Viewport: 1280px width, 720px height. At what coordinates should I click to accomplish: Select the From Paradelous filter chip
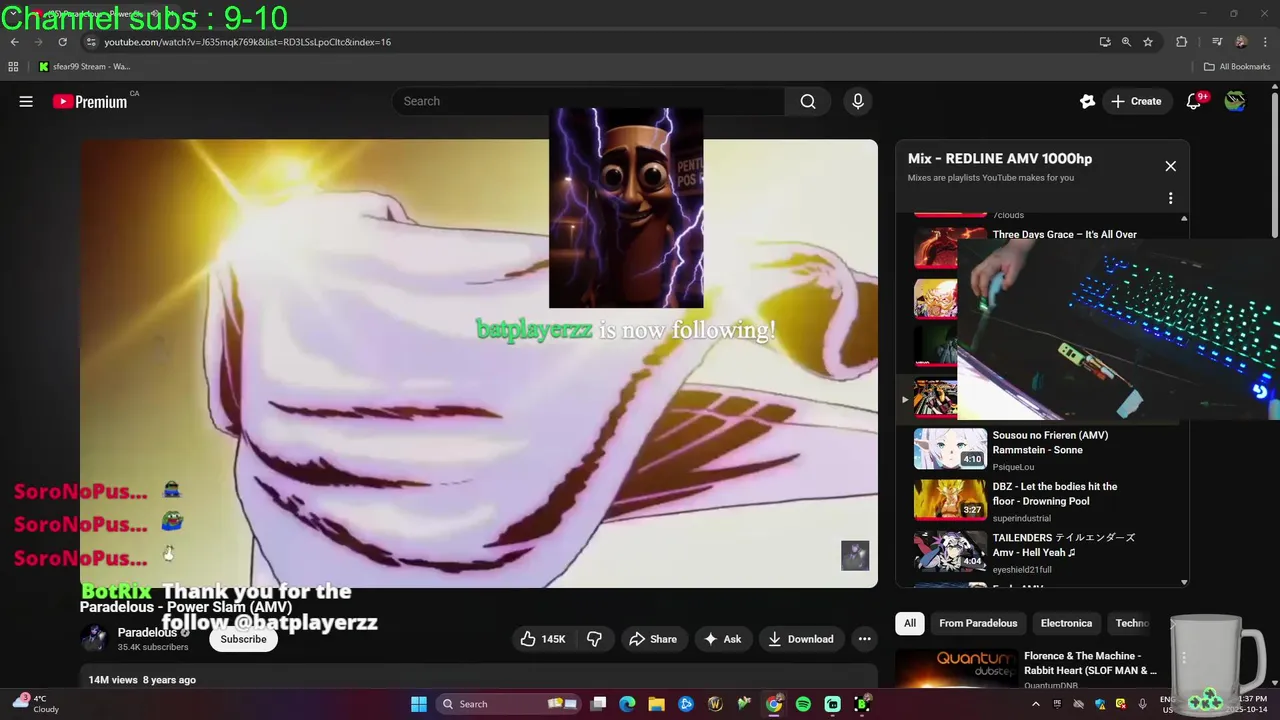tap(978, 623)
